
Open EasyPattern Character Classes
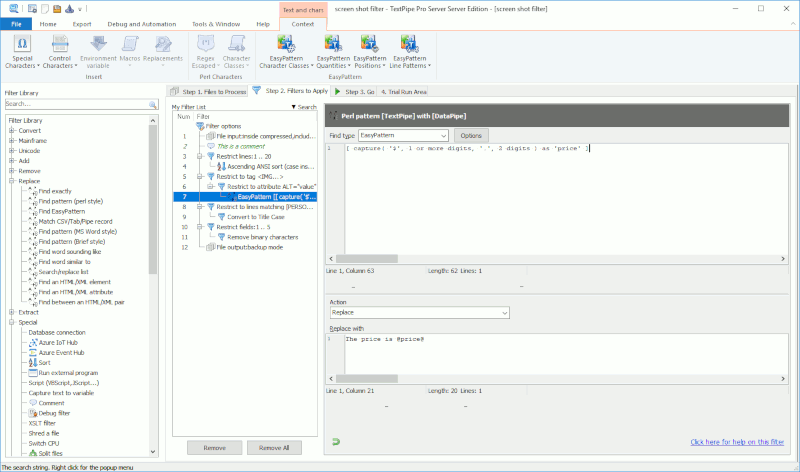pyautogui.click(x=286, y=52)
